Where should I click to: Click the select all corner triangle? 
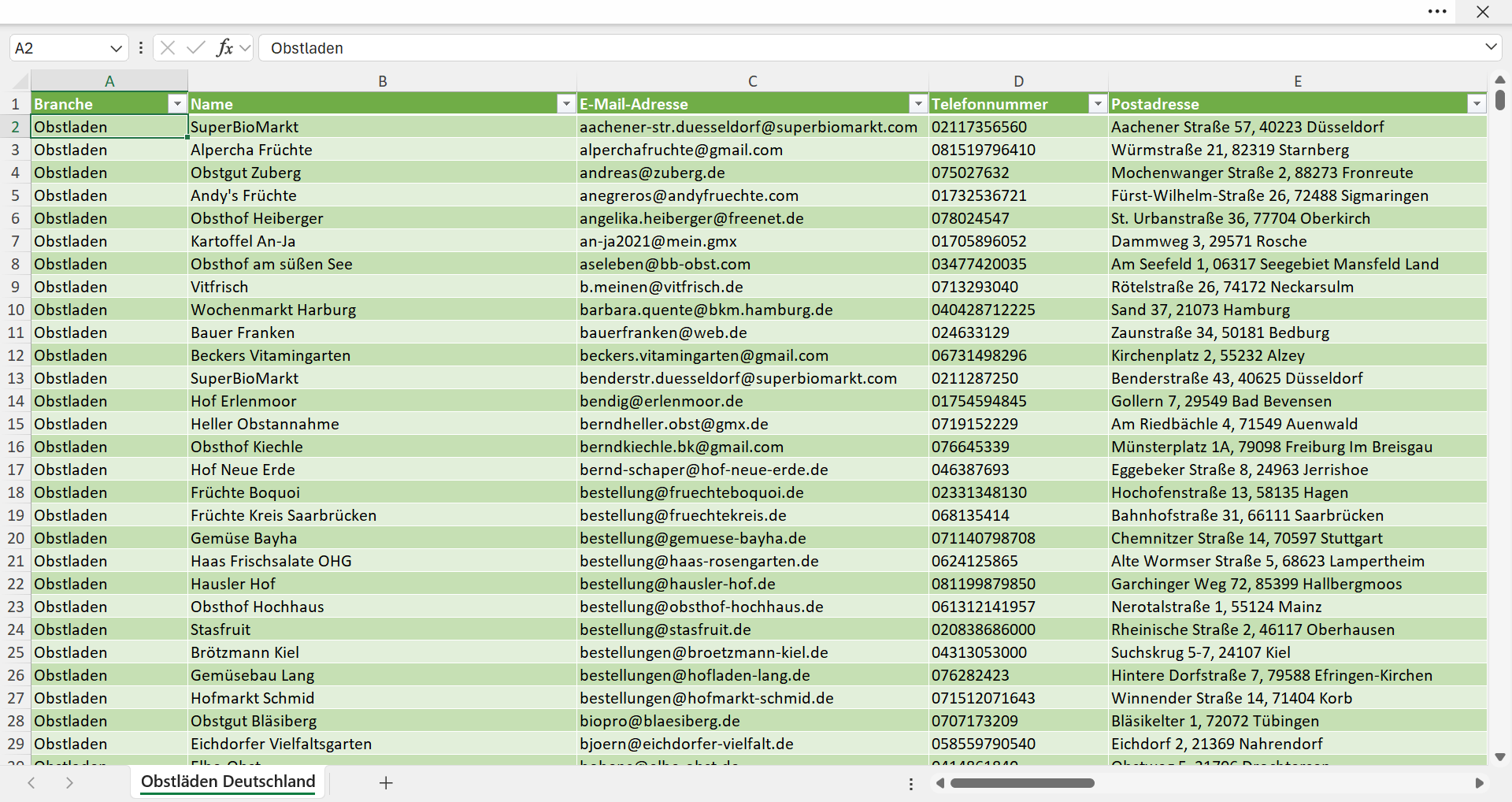click(x=20, y=80)
